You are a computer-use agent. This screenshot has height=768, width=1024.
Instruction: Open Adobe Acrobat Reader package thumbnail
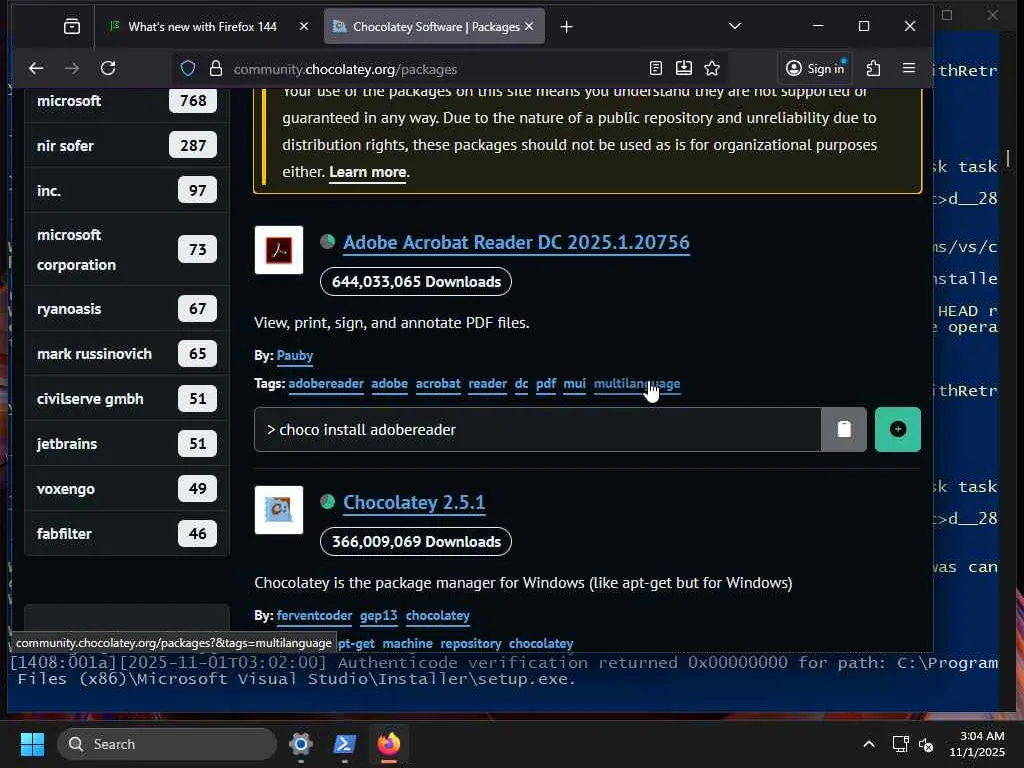coord(279,250)
